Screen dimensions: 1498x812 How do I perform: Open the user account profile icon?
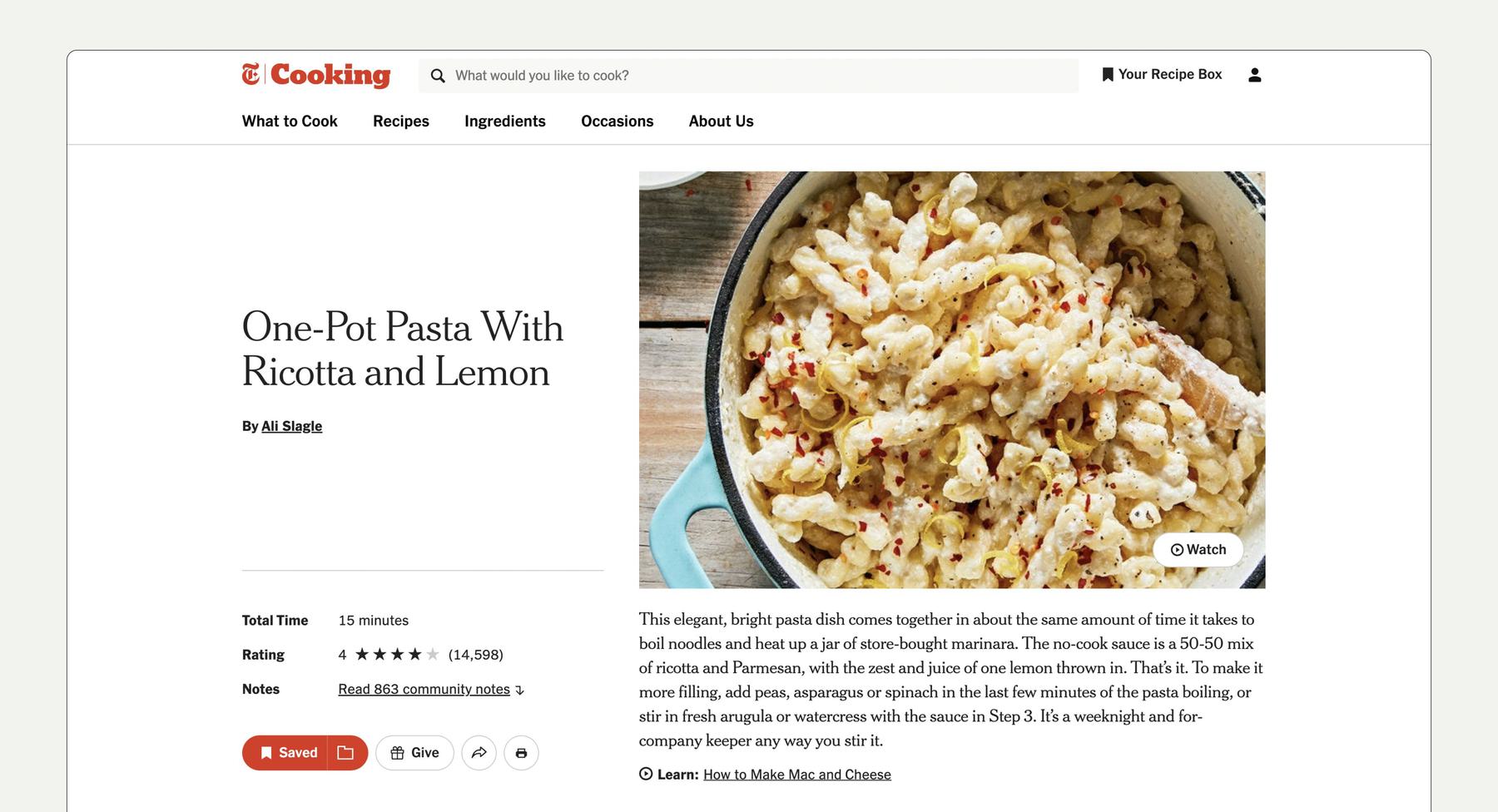point(1255,75)
